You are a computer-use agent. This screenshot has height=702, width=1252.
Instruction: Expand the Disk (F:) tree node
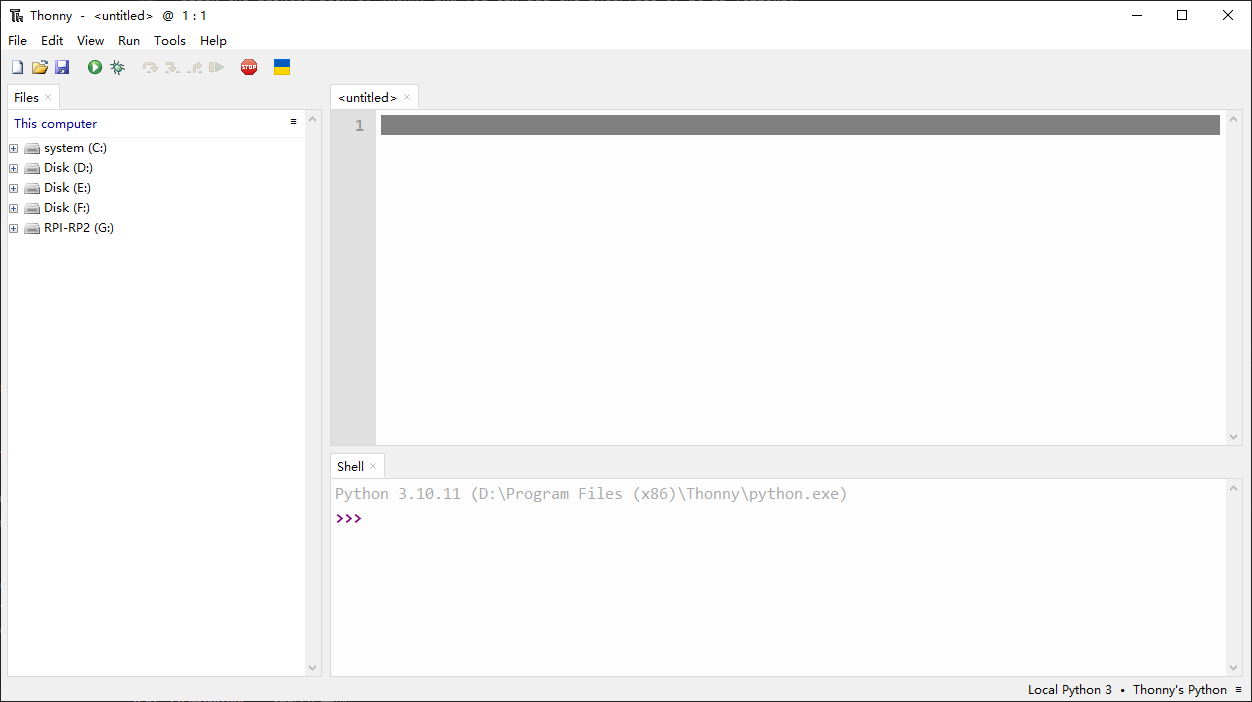click(14, 208)
